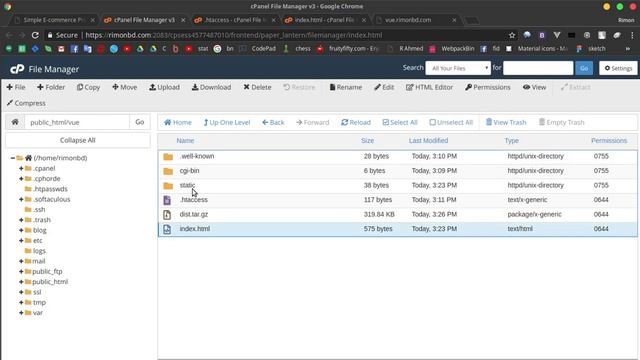Create a new Folder from toolbar
Screen dimensions: 640x360
click(51, 87)
